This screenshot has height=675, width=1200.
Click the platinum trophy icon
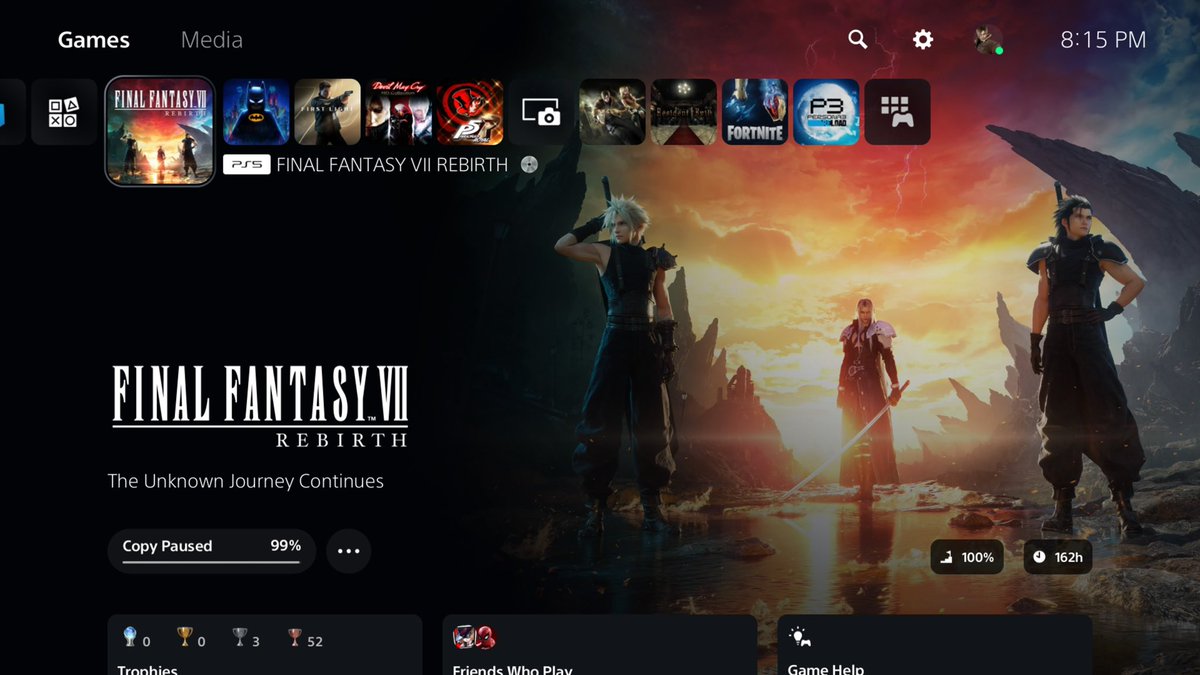[x=130, y=637]
